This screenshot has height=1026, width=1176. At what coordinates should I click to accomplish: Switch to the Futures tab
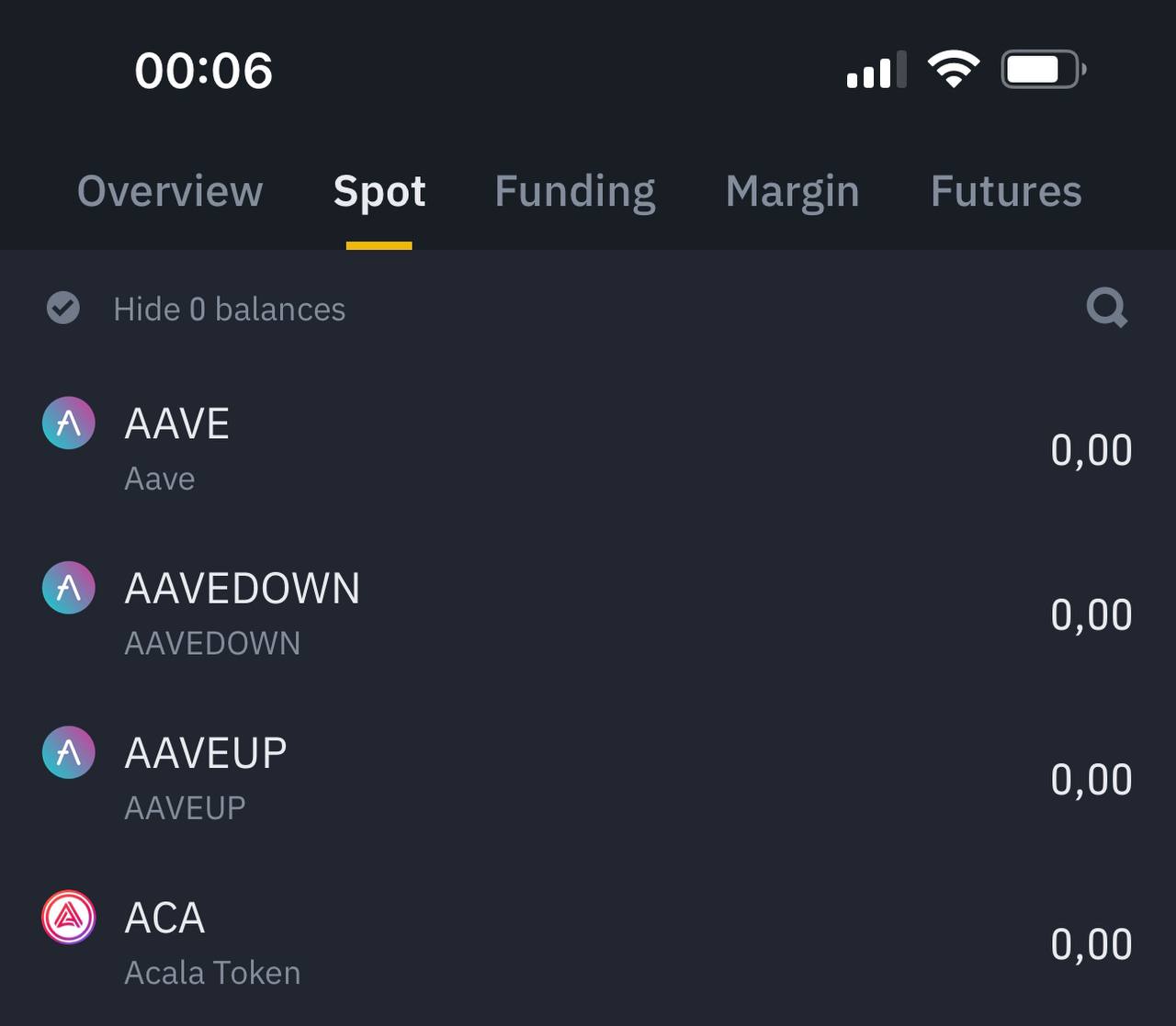[x=1006, y=191]
